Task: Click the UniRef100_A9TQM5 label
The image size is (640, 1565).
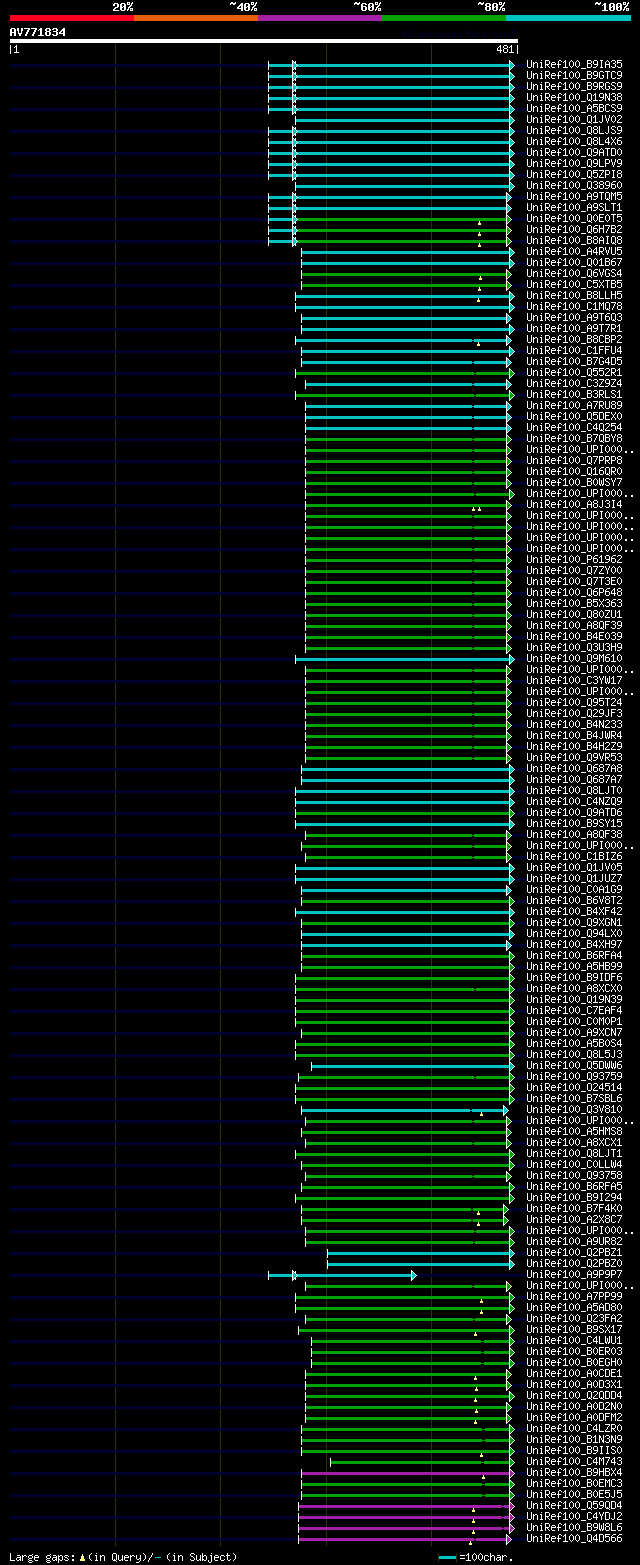Action: pyautogui.click(x=574, y=196)
